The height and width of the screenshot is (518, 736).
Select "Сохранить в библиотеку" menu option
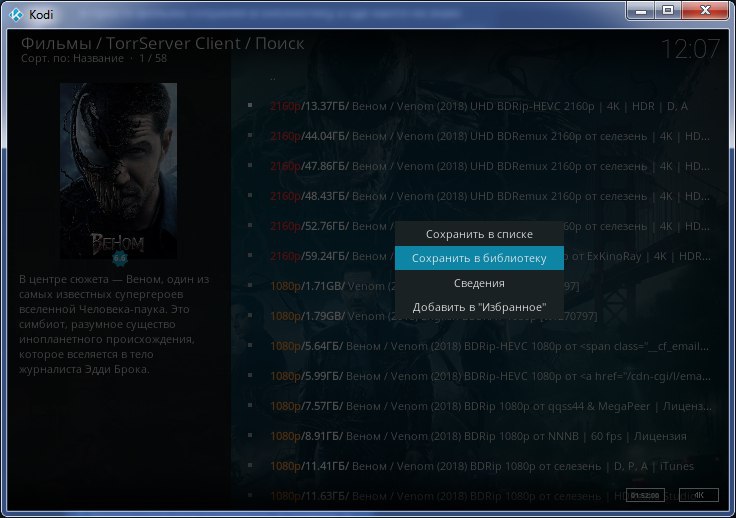click(x=479, y=258)
